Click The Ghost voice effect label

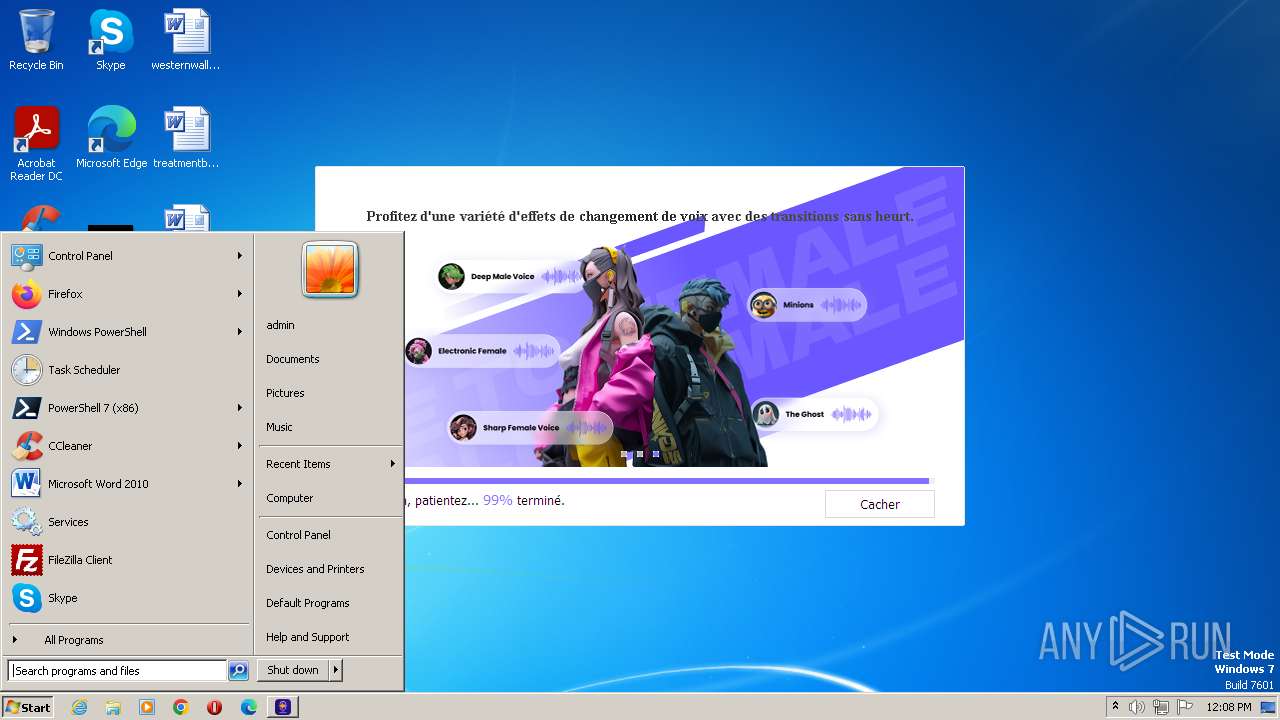[804, 414]
